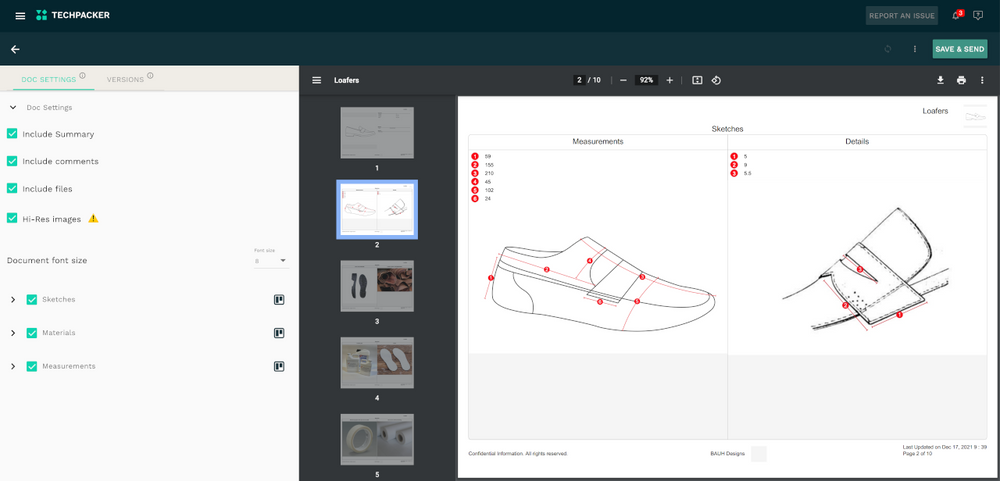Open the Font size dropdown
The height and width of the screenshot is (481, 1000).
[x=270, y=261]
